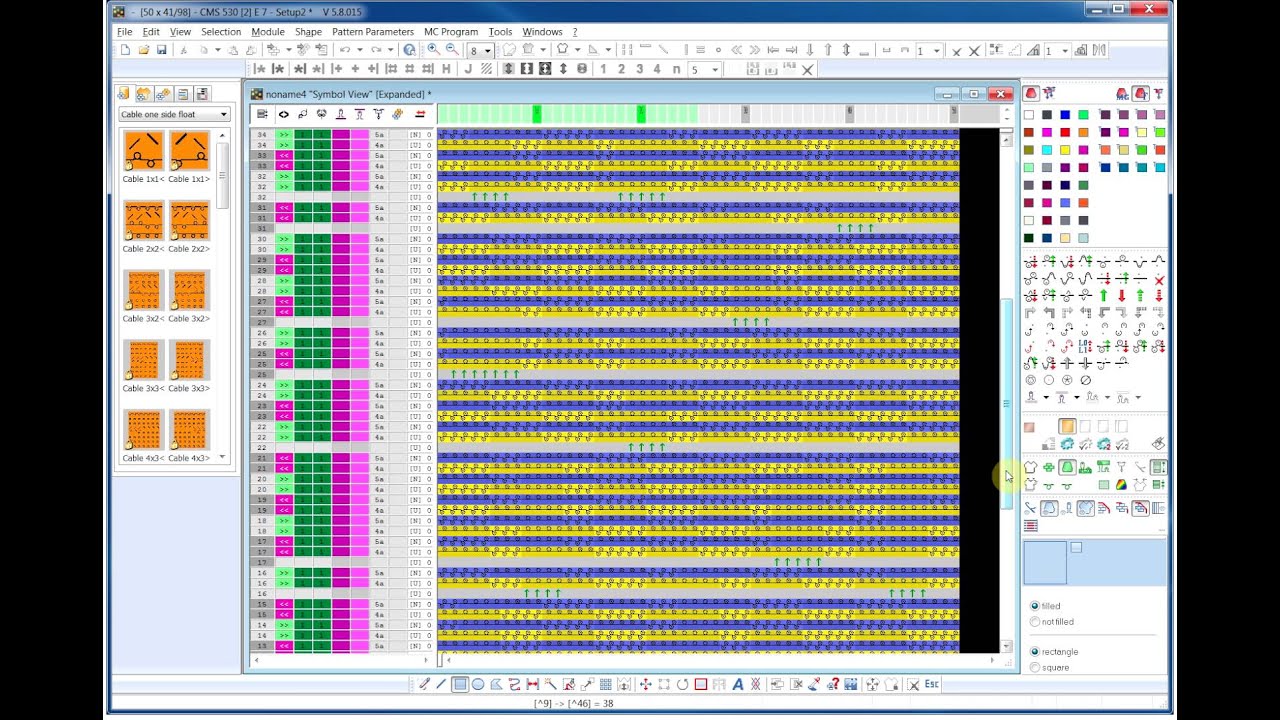
Task: Open the Module menu
Action: (x=268, y=32)
